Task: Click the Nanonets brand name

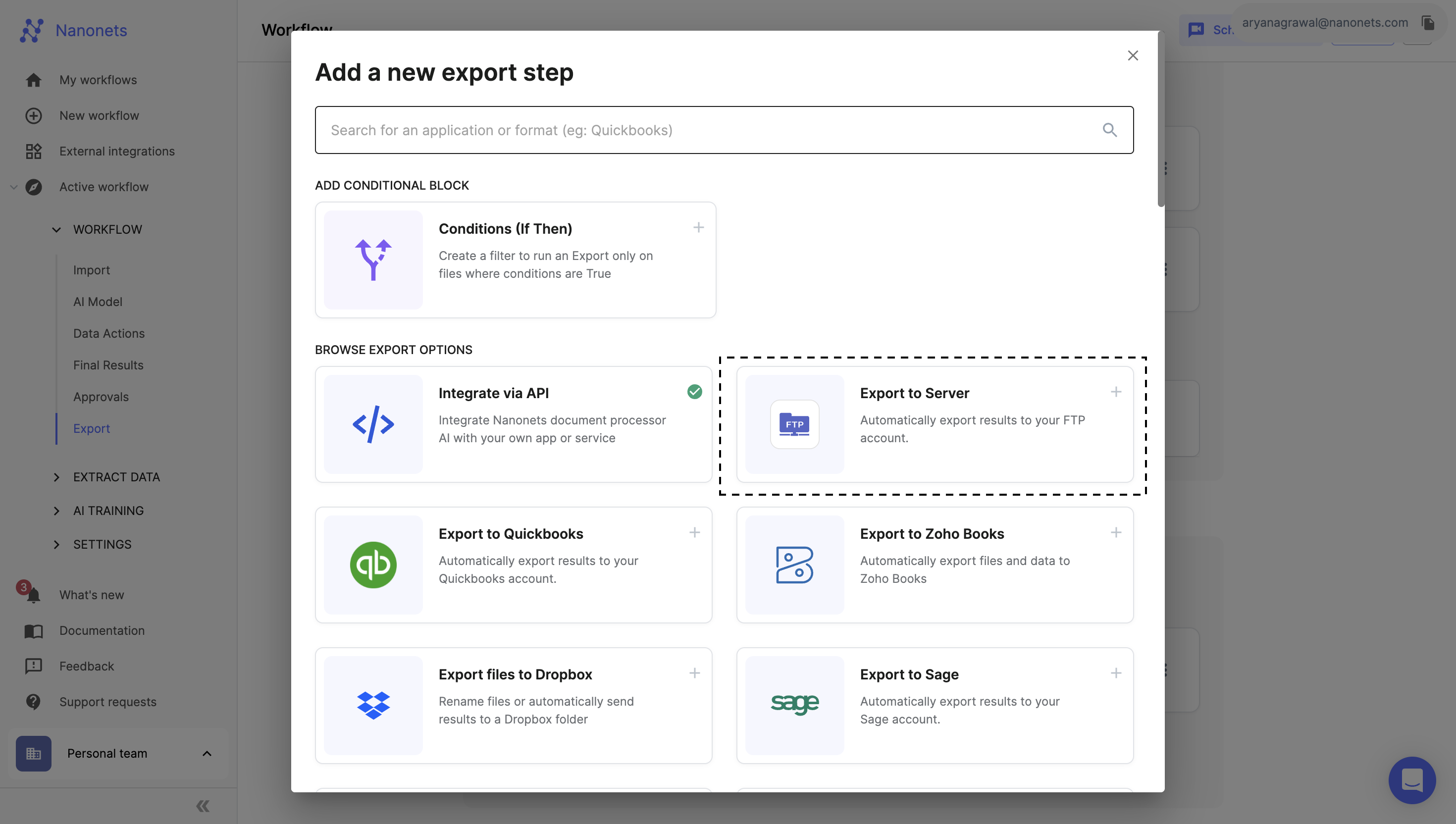Action: [91, 31]
